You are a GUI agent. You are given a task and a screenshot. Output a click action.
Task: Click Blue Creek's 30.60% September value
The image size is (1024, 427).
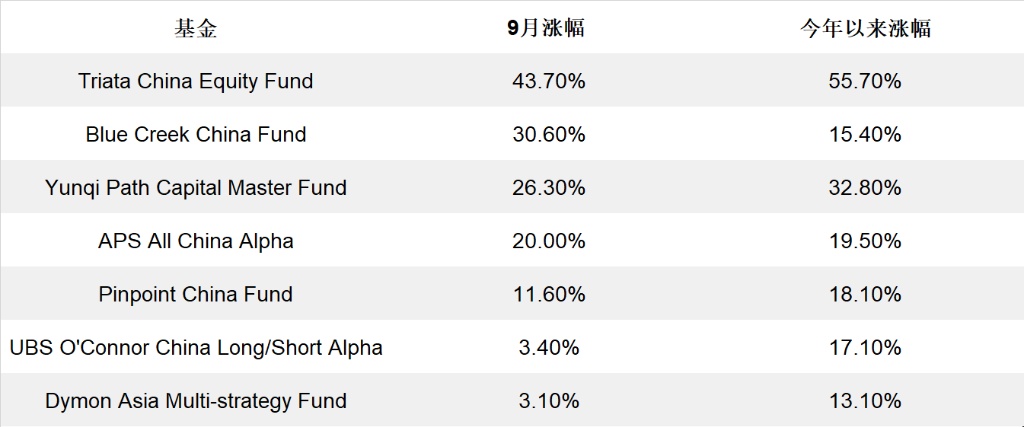548,134
